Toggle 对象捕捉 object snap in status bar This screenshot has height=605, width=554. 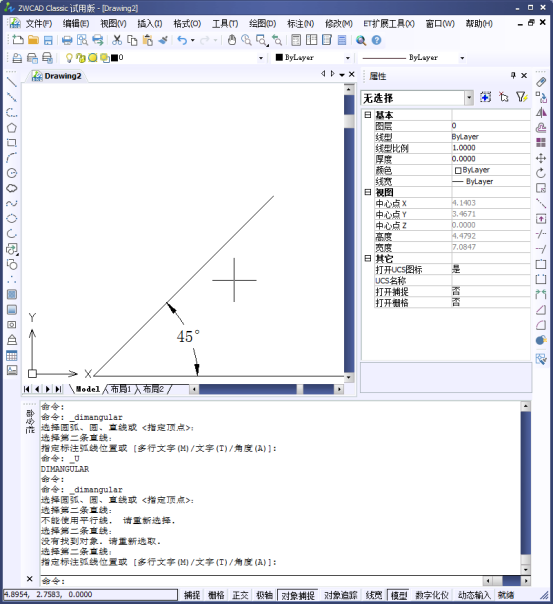(298, 595)
